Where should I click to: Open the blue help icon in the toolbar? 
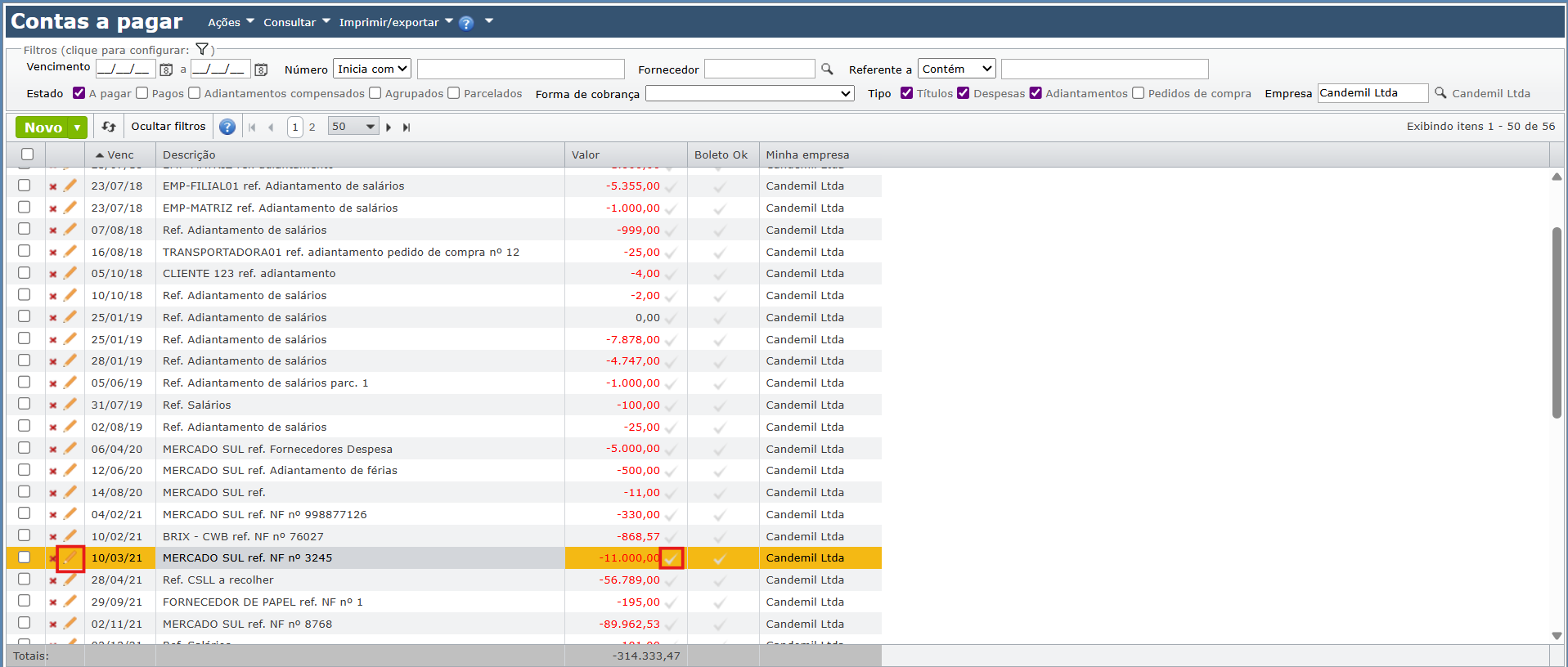click(x=227, y=127)
